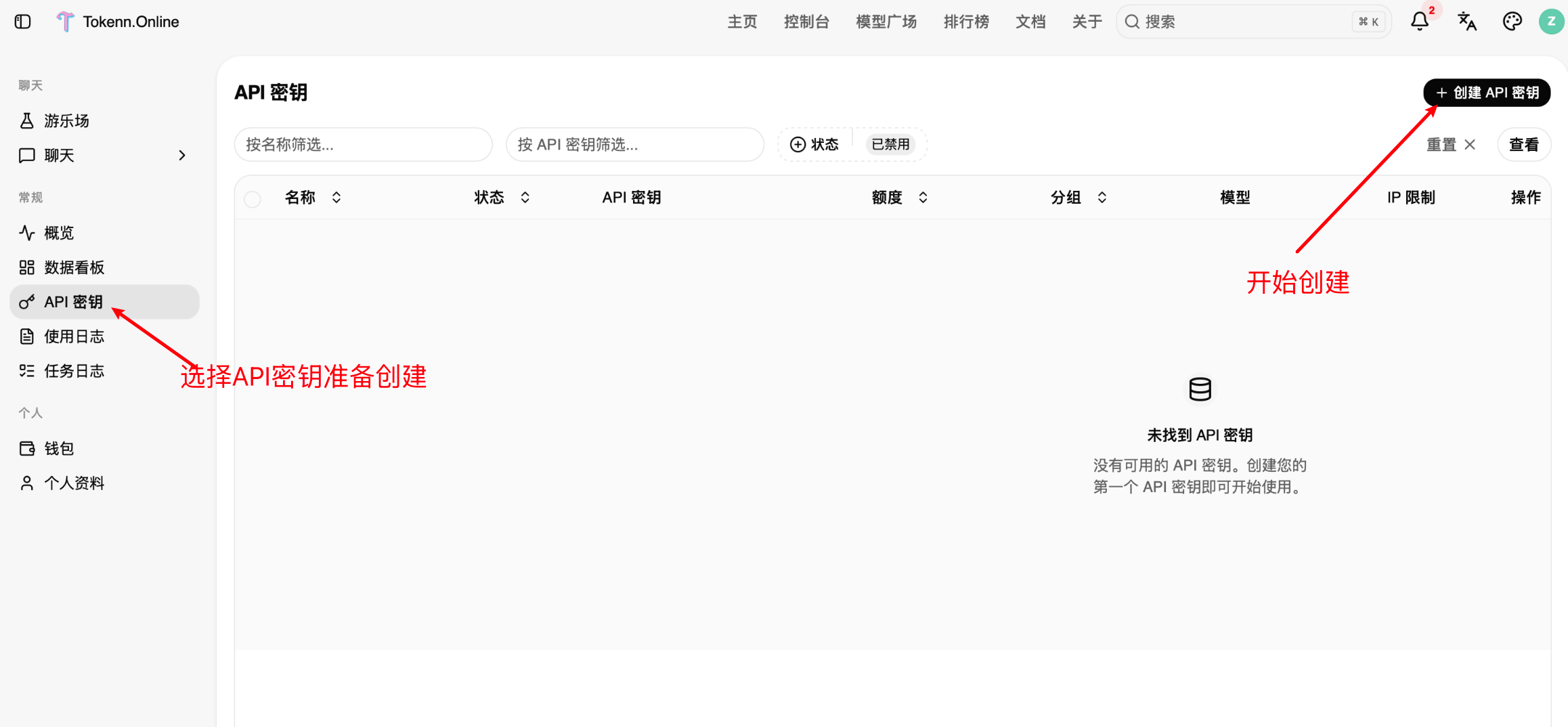Open 使用日志 usage logs
Image resolution: width=1568 pixels, height=727 pixels.
[104, 336]
